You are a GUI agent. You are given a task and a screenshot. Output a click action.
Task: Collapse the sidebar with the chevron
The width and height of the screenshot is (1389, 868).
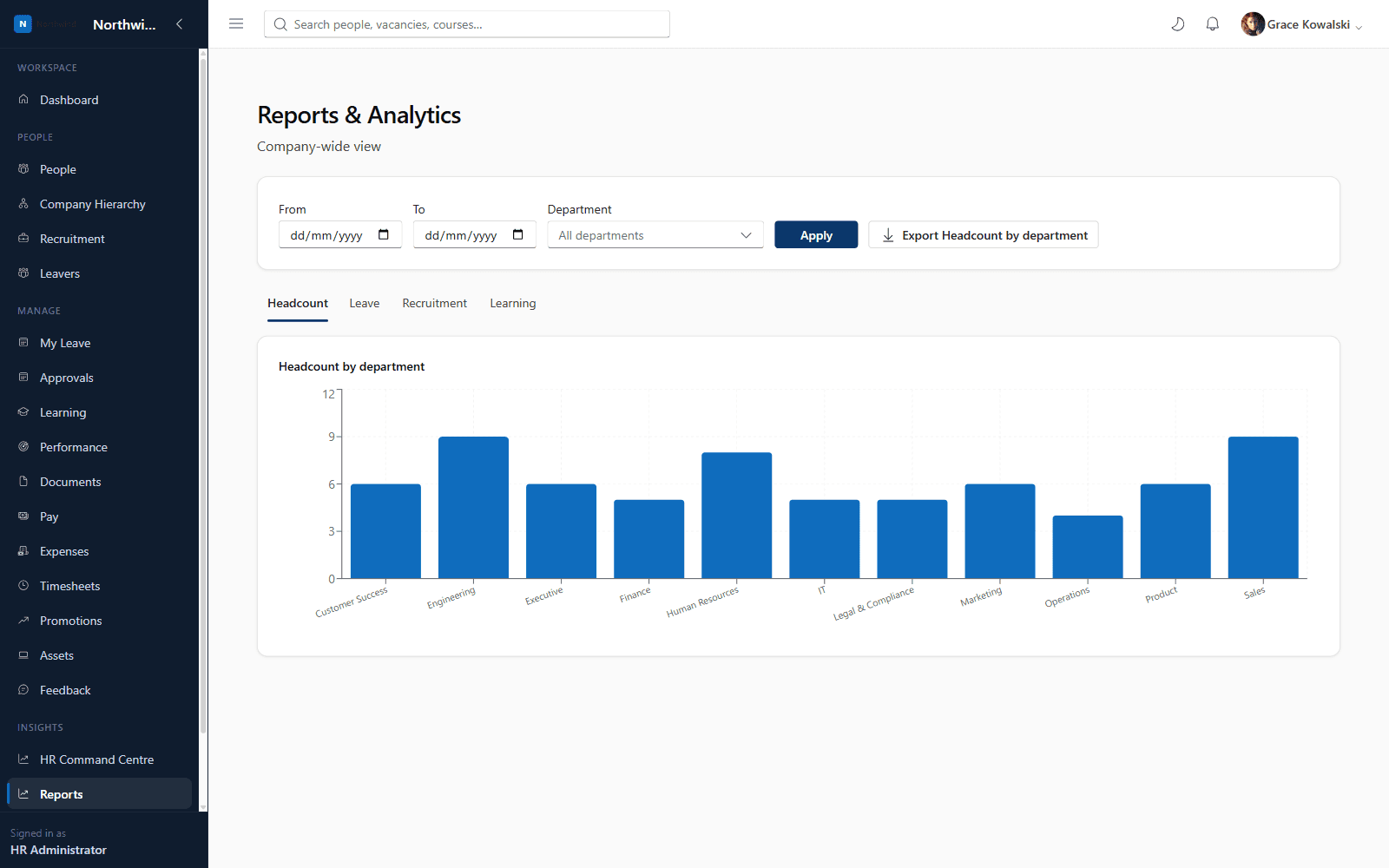tap(180, 24)
